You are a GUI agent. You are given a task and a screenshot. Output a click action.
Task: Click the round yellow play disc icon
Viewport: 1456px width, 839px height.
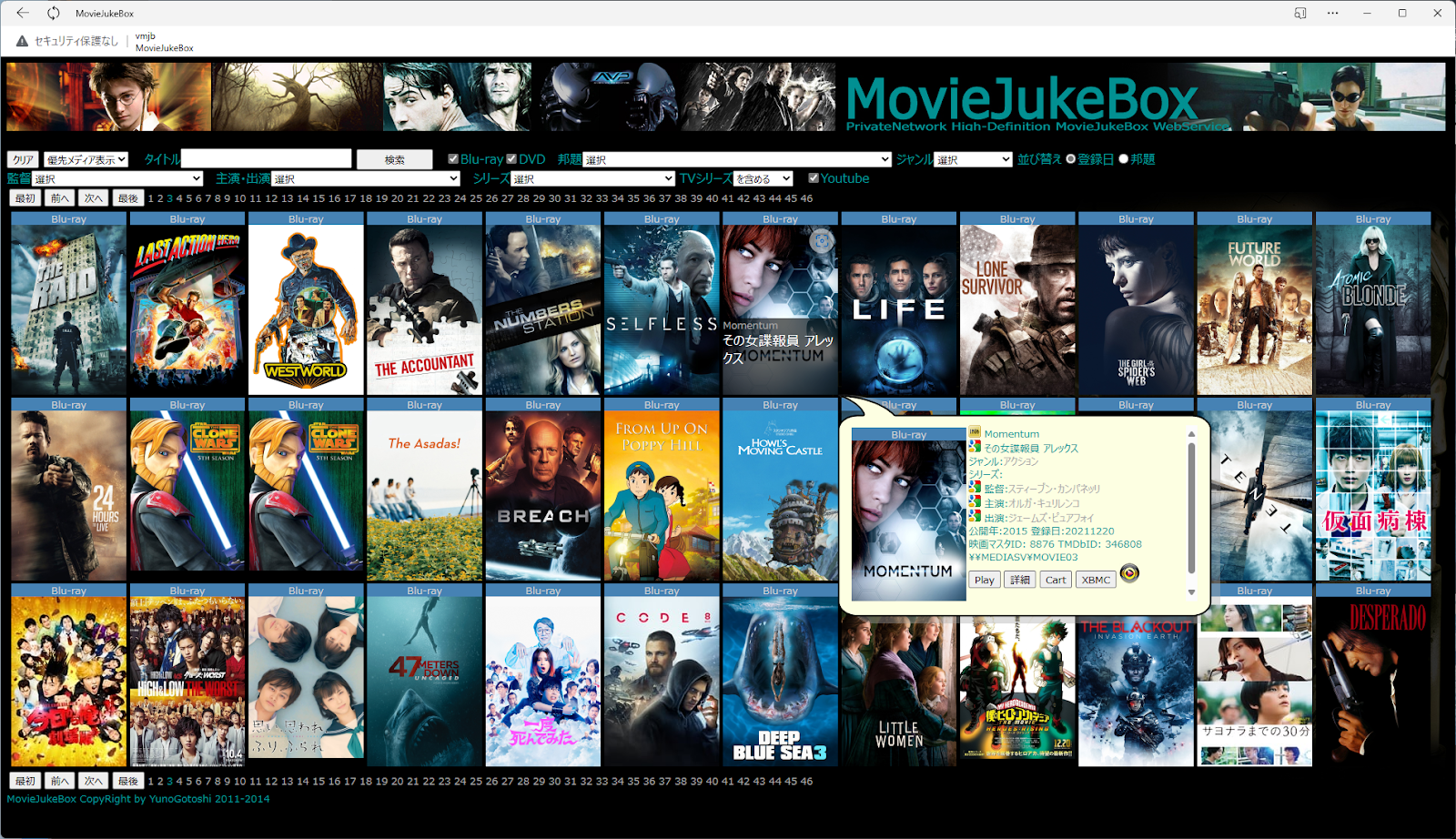coord(1129,573)
